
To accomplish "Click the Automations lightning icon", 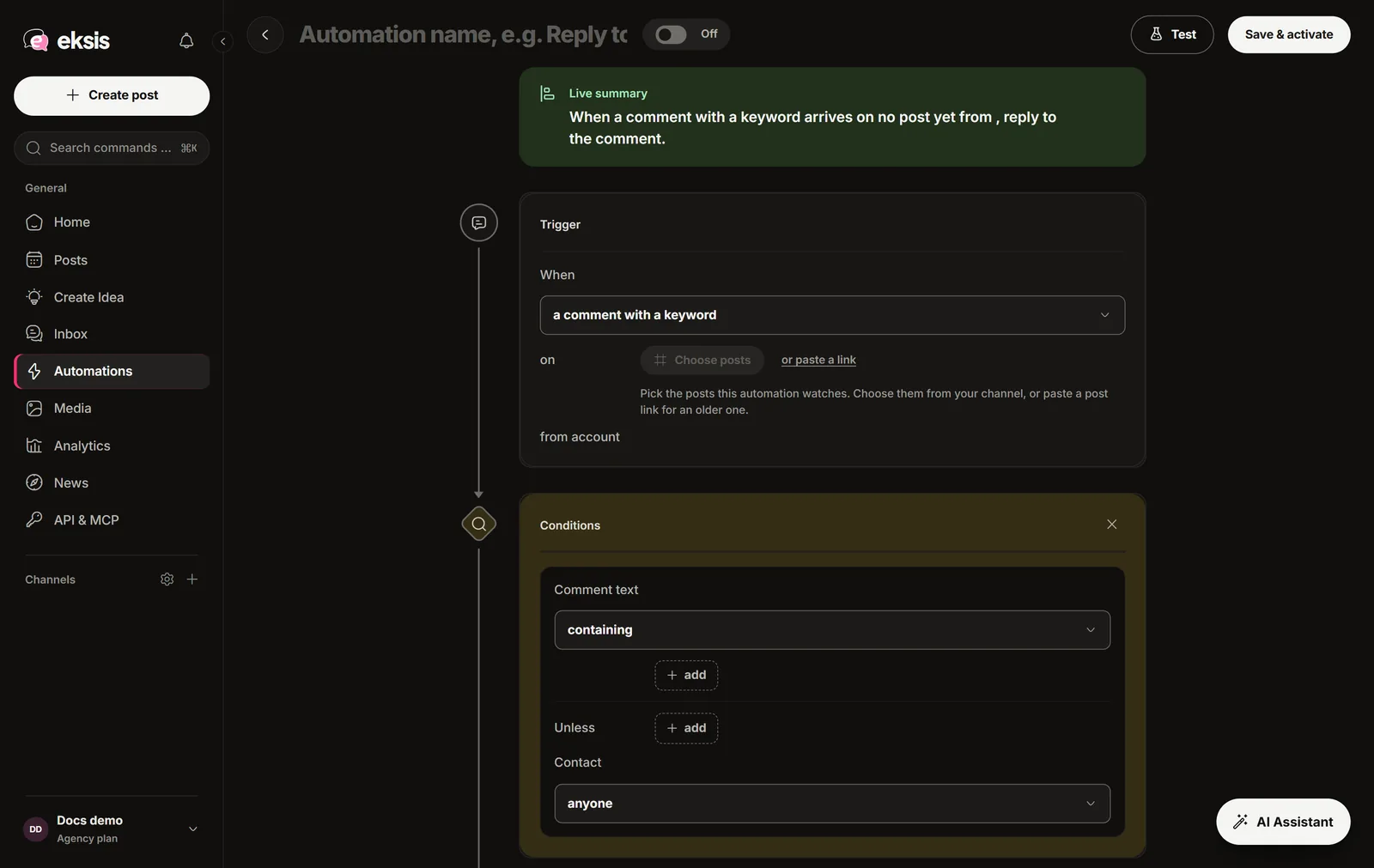I will [x=34, y=371].
